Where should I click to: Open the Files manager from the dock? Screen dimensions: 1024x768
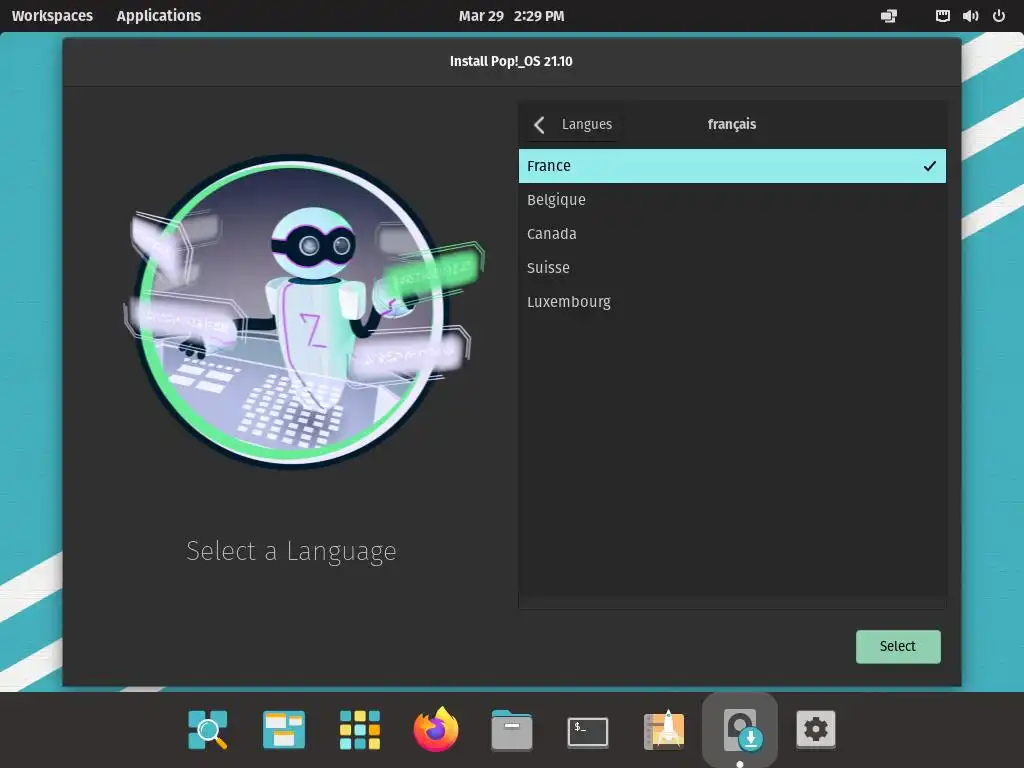[511, 729]
